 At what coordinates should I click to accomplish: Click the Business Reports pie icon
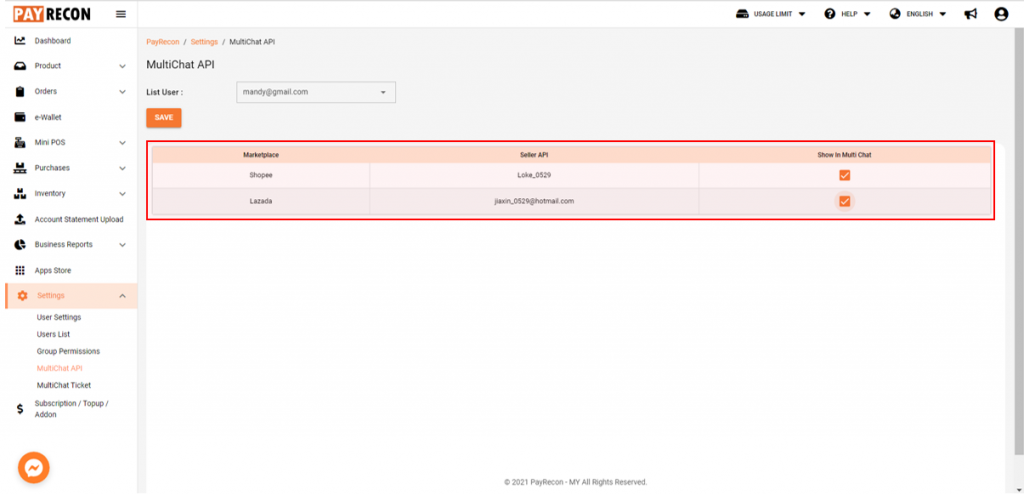point(20,244)
